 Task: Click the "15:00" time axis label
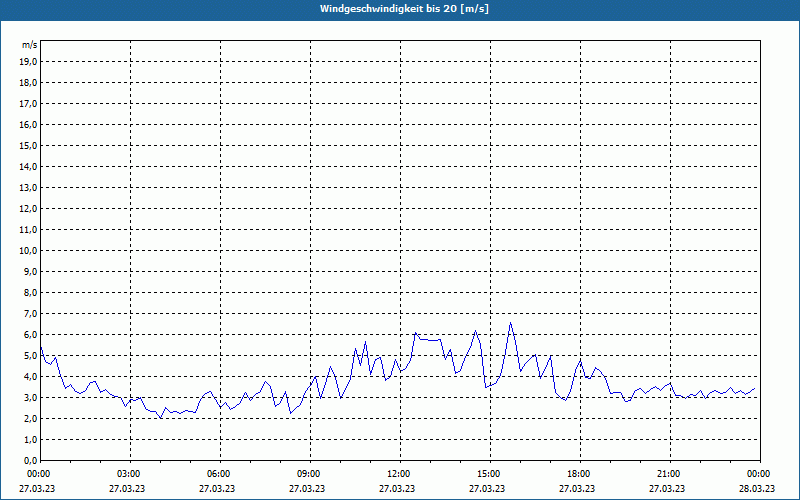(x=490, y=474)
